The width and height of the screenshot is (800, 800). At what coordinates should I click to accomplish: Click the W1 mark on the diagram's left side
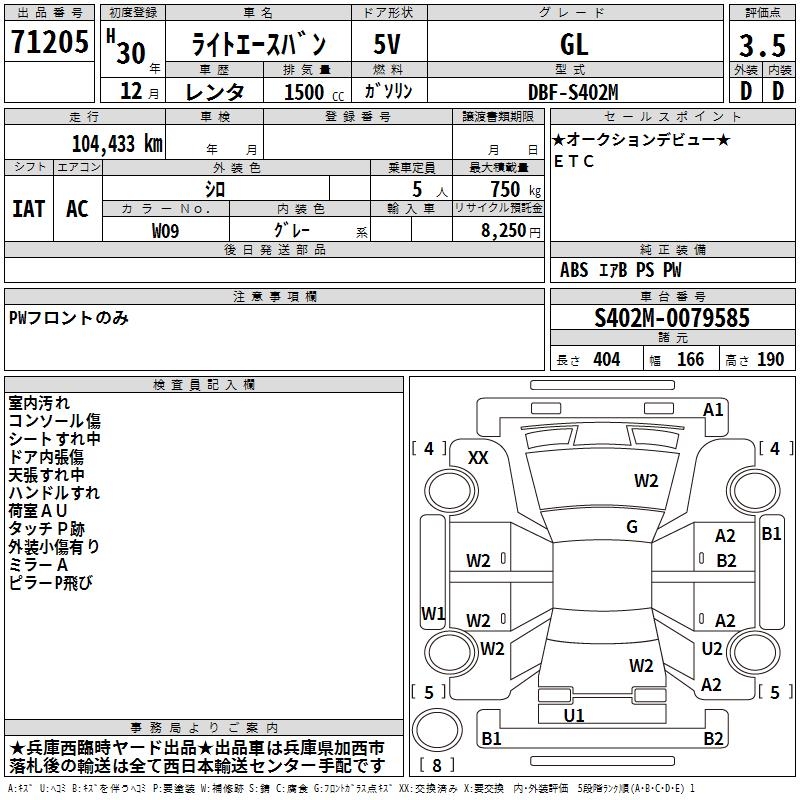tap(433, 613)
